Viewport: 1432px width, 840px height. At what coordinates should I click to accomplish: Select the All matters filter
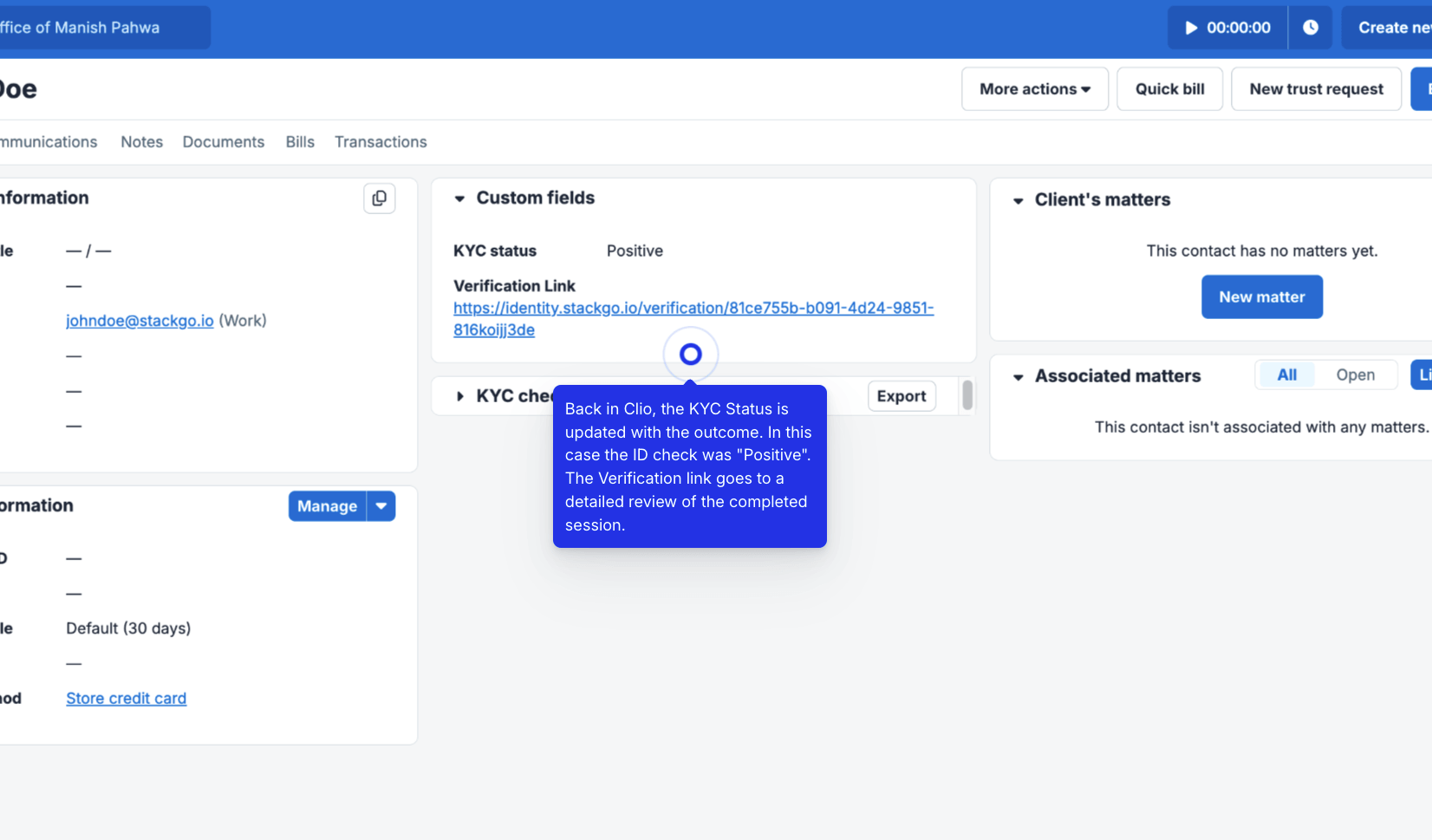point(1286,374)
